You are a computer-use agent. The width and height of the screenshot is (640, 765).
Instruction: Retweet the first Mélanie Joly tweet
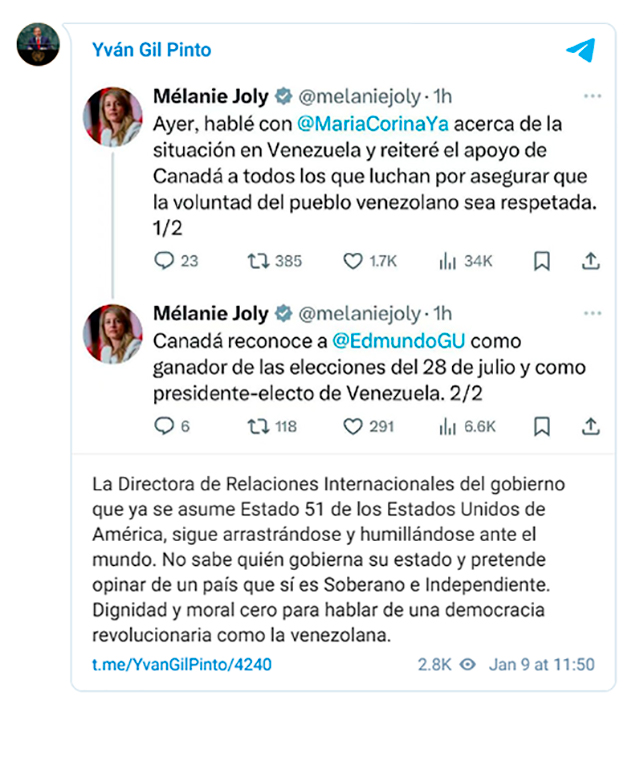257,261
